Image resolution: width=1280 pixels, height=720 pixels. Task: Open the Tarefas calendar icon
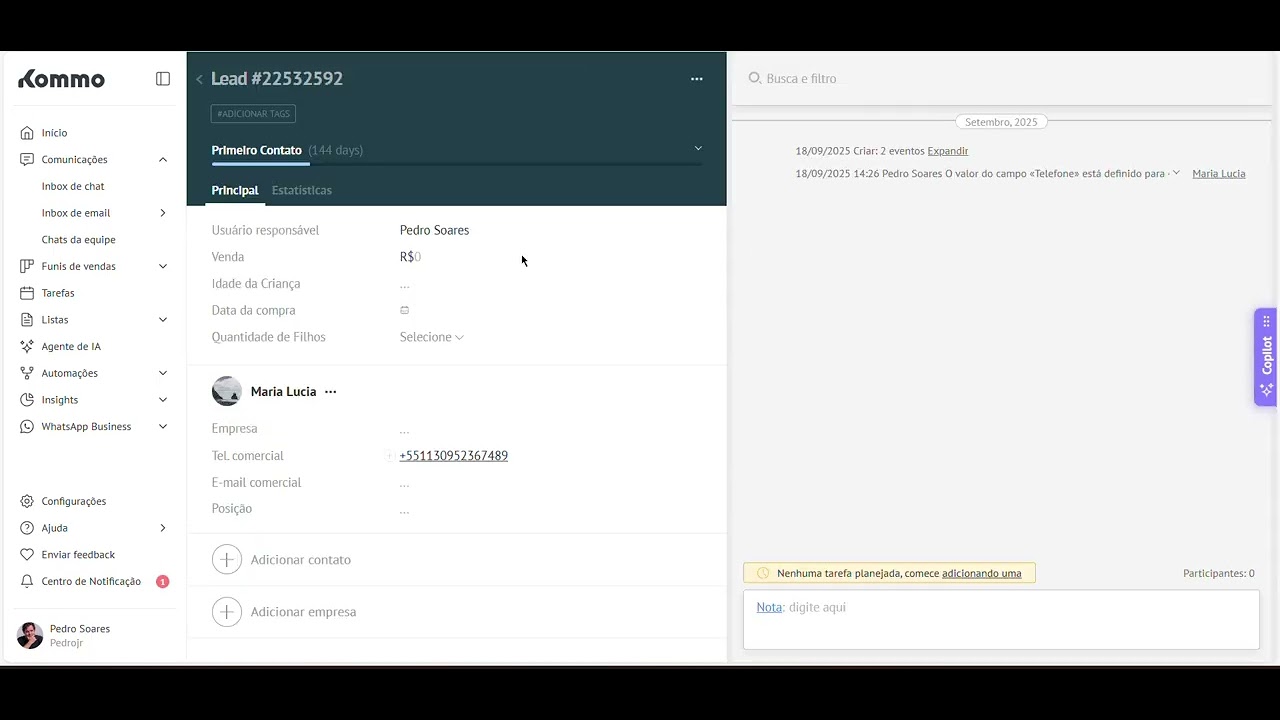click(x=27, y=293)
